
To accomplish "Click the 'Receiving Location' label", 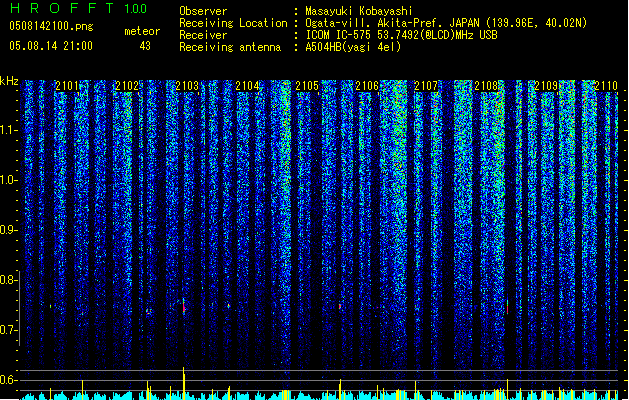I will pos(233,23).
